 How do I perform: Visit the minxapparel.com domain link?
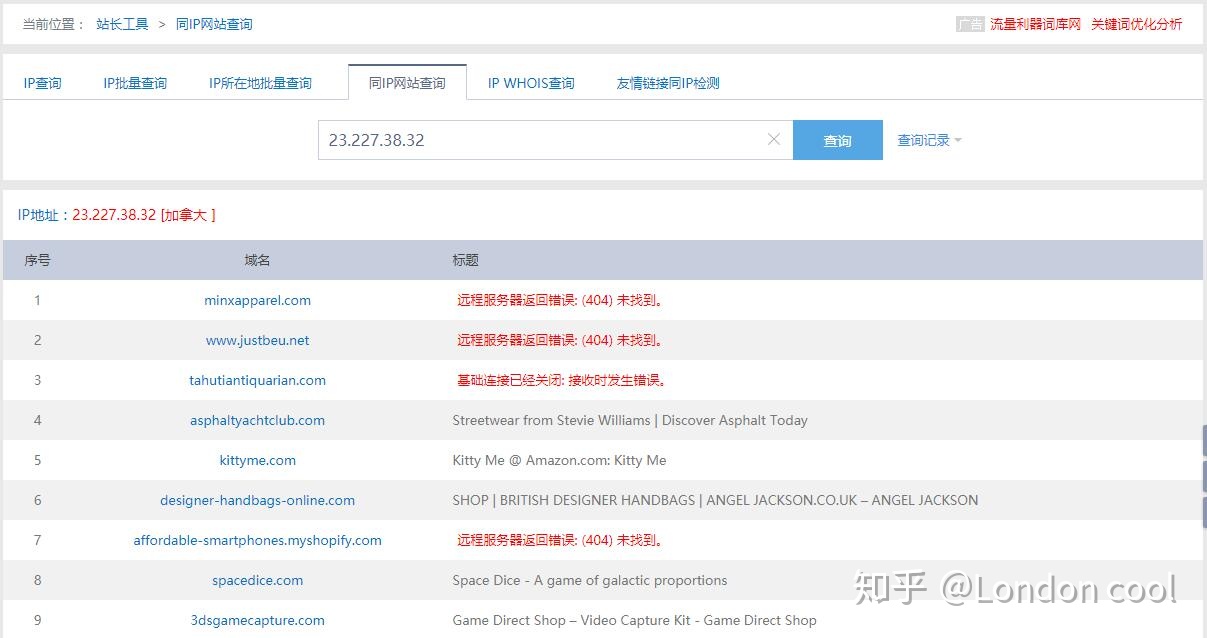257,300
